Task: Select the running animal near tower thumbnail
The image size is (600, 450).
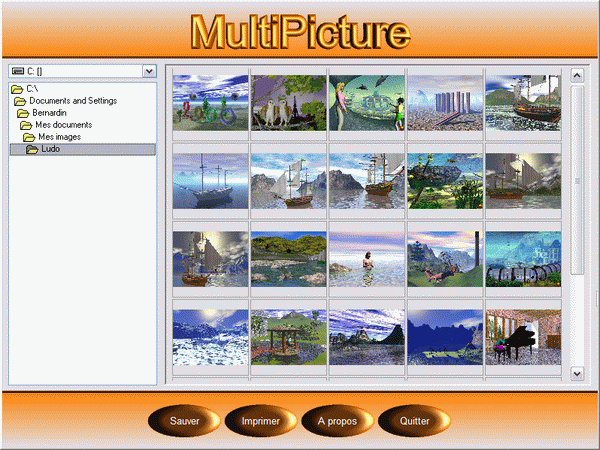Action: [x=445, y=259]
